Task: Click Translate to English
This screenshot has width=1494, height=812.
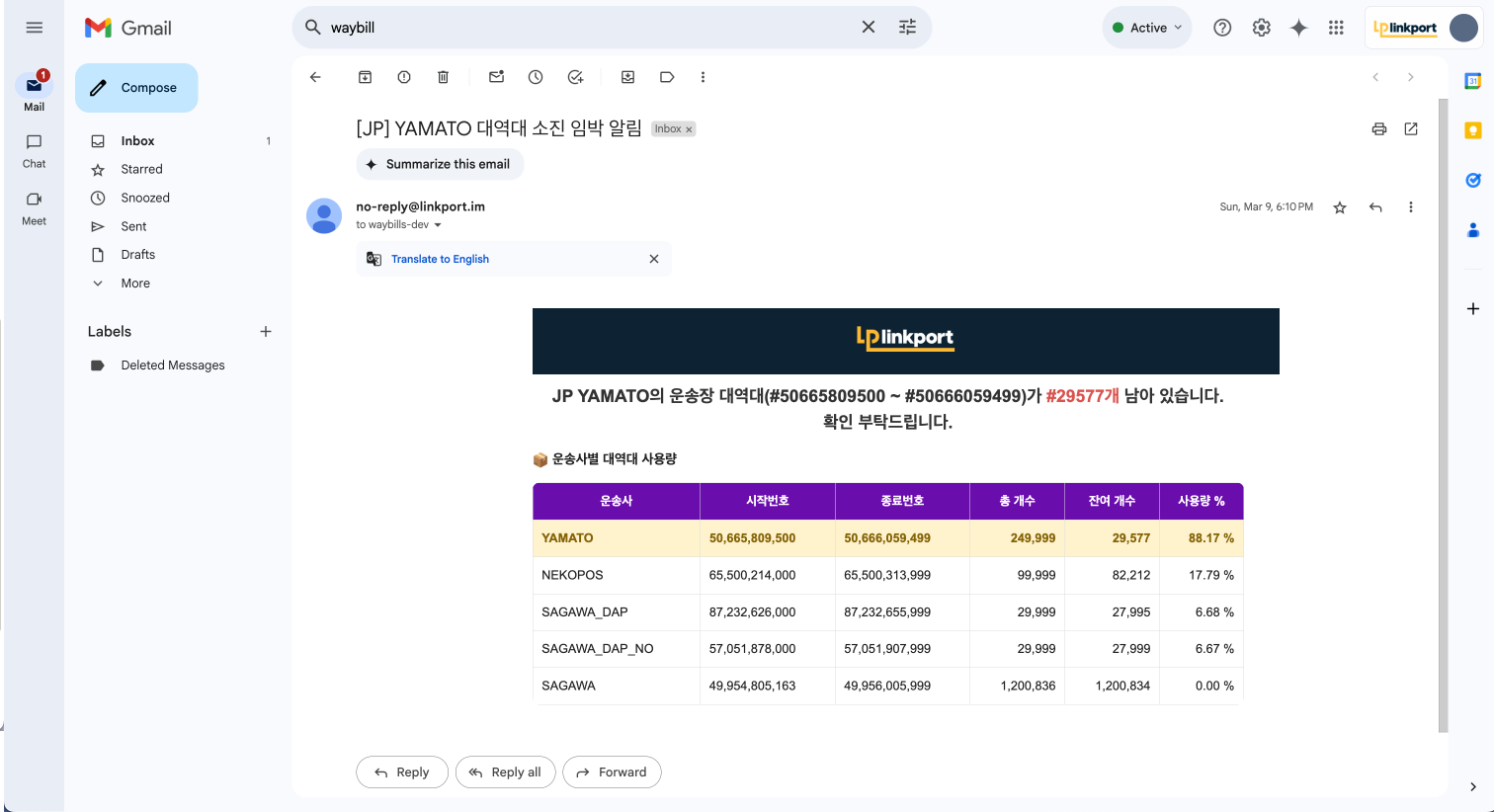Action: (440, 259)
